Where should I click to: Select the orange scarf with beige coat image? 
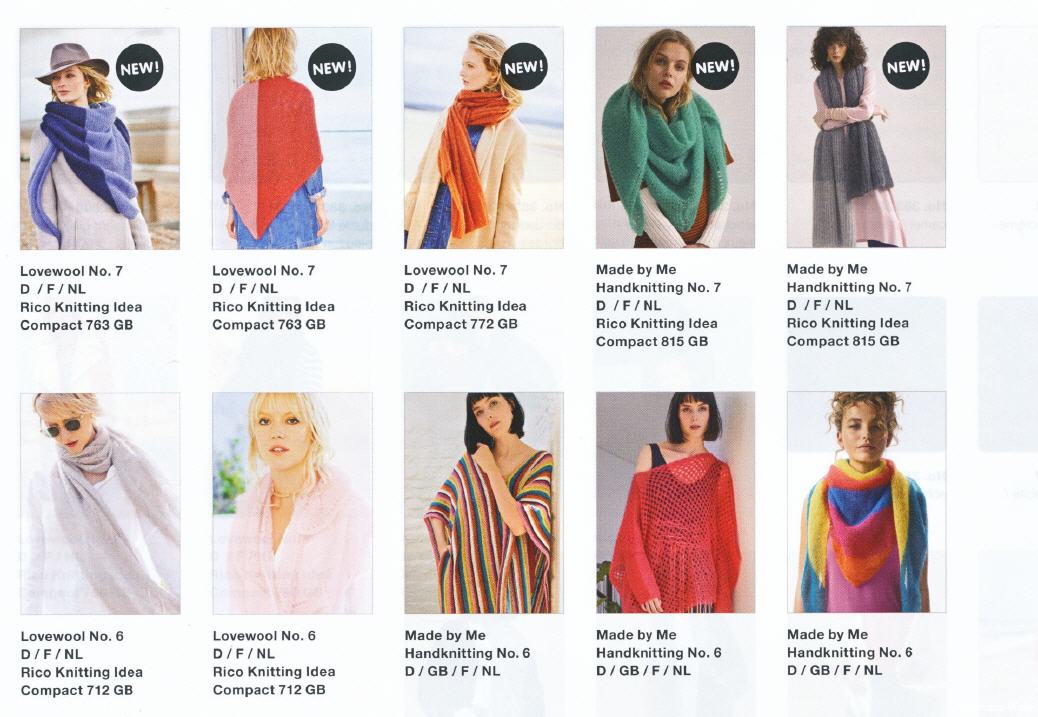click(x=484, y=138)
